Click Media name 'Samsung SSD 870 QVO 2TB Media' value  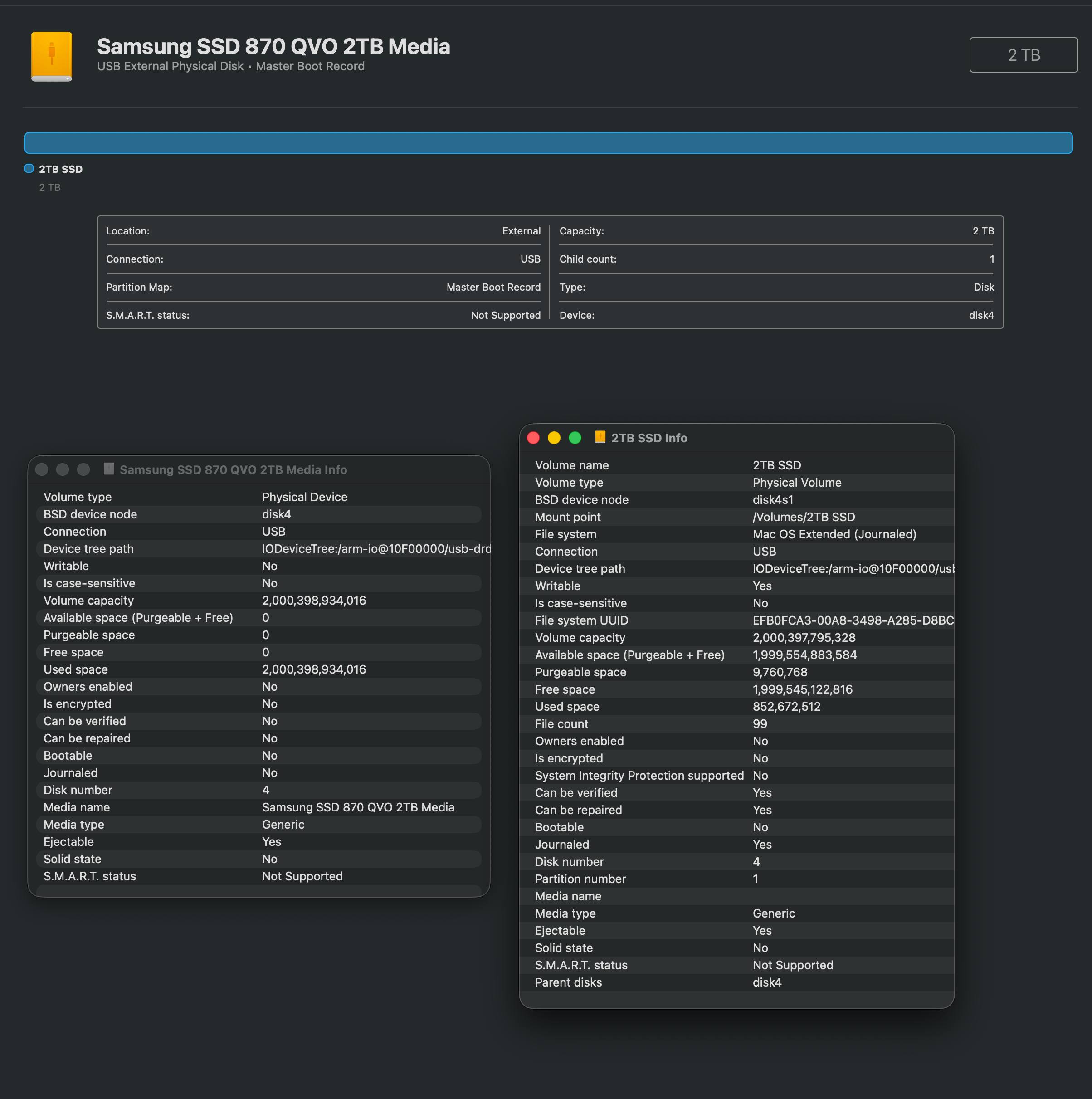358,808
